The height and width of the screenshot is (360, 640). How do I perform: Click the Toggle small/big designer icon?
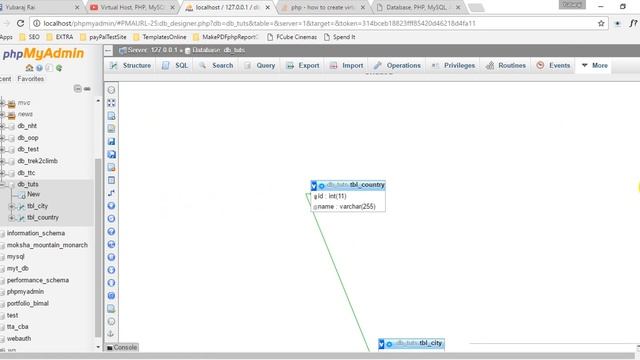pyautogui.click(x=111, y=283)
